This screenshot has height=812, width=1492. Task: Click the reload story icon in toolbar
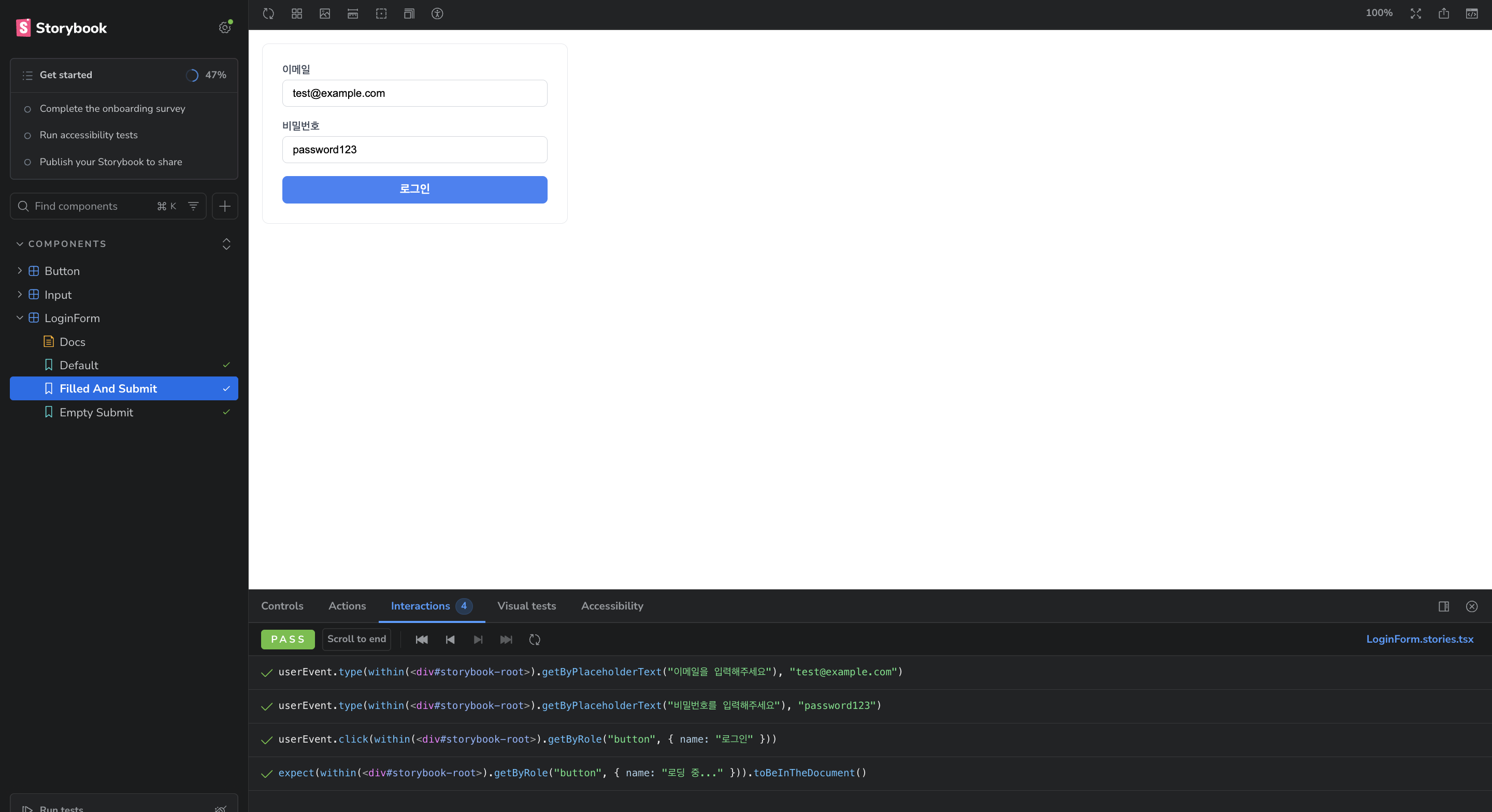coord(268,13)
